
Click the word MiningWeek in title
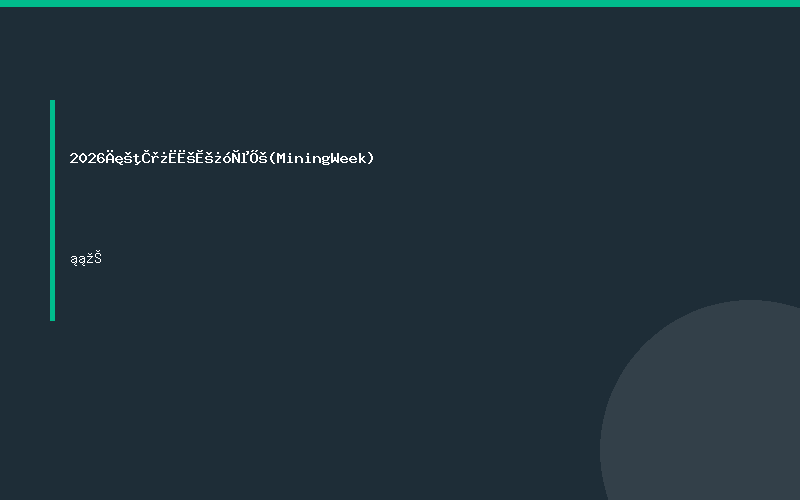tap(321, 158)
